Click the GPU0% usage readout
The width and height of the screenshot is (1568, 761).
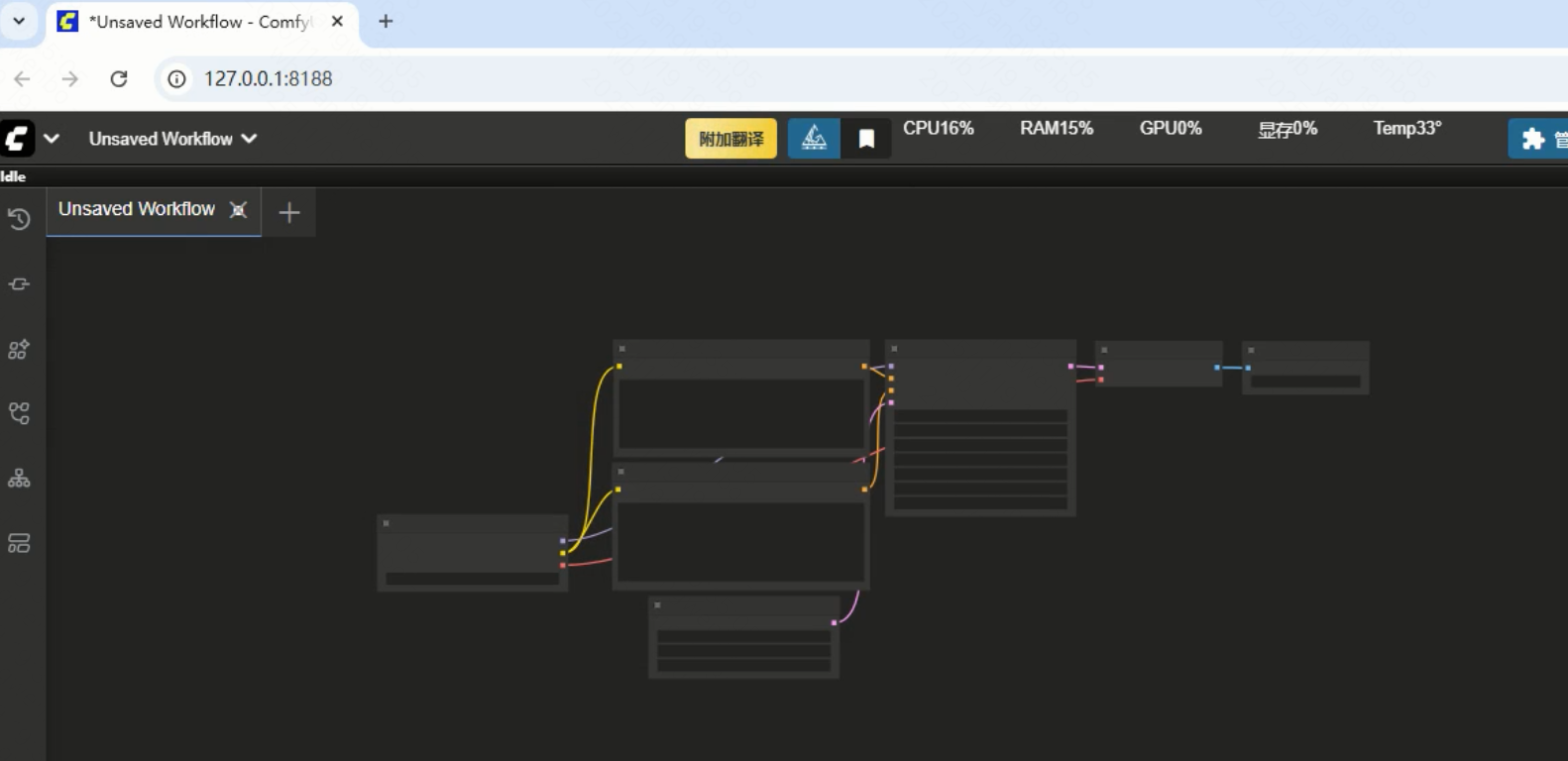[1171, 128]
